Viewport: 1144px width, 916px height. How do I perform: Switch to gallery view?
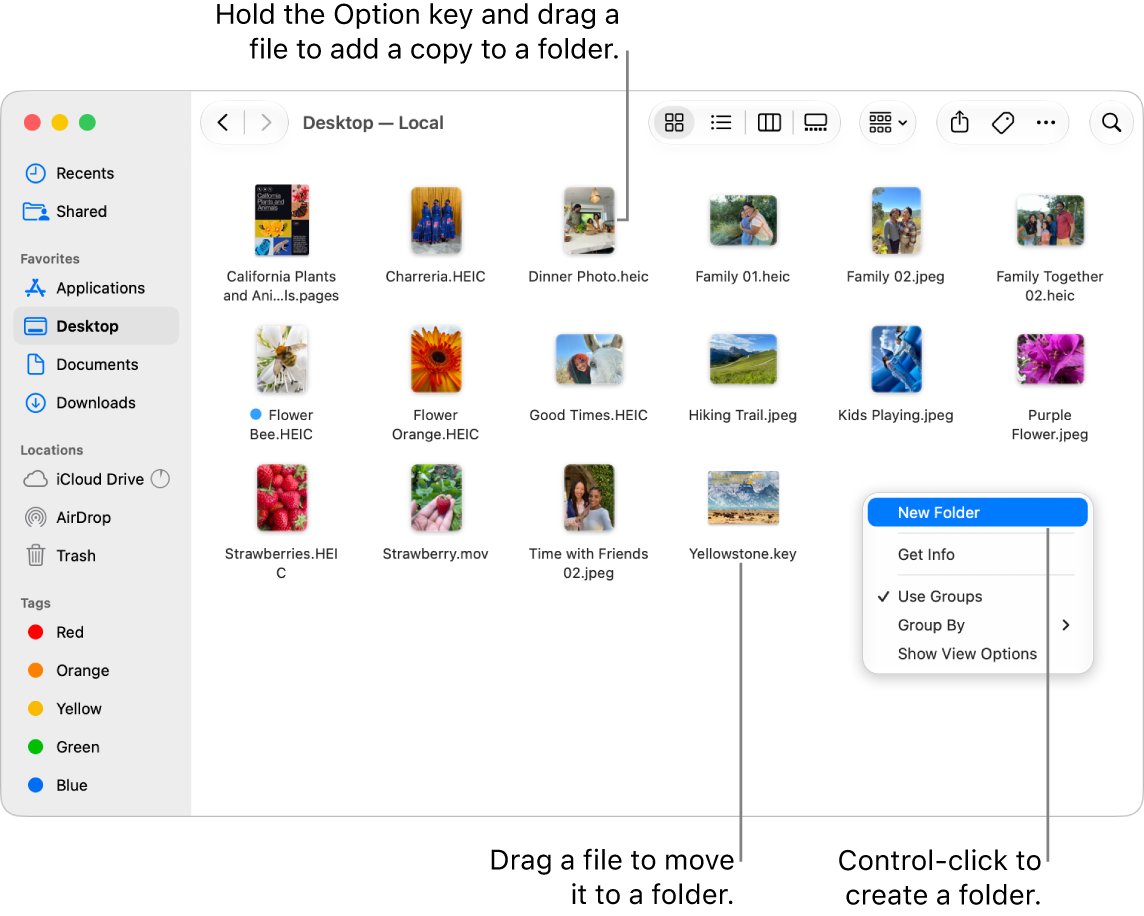(815, 123)
